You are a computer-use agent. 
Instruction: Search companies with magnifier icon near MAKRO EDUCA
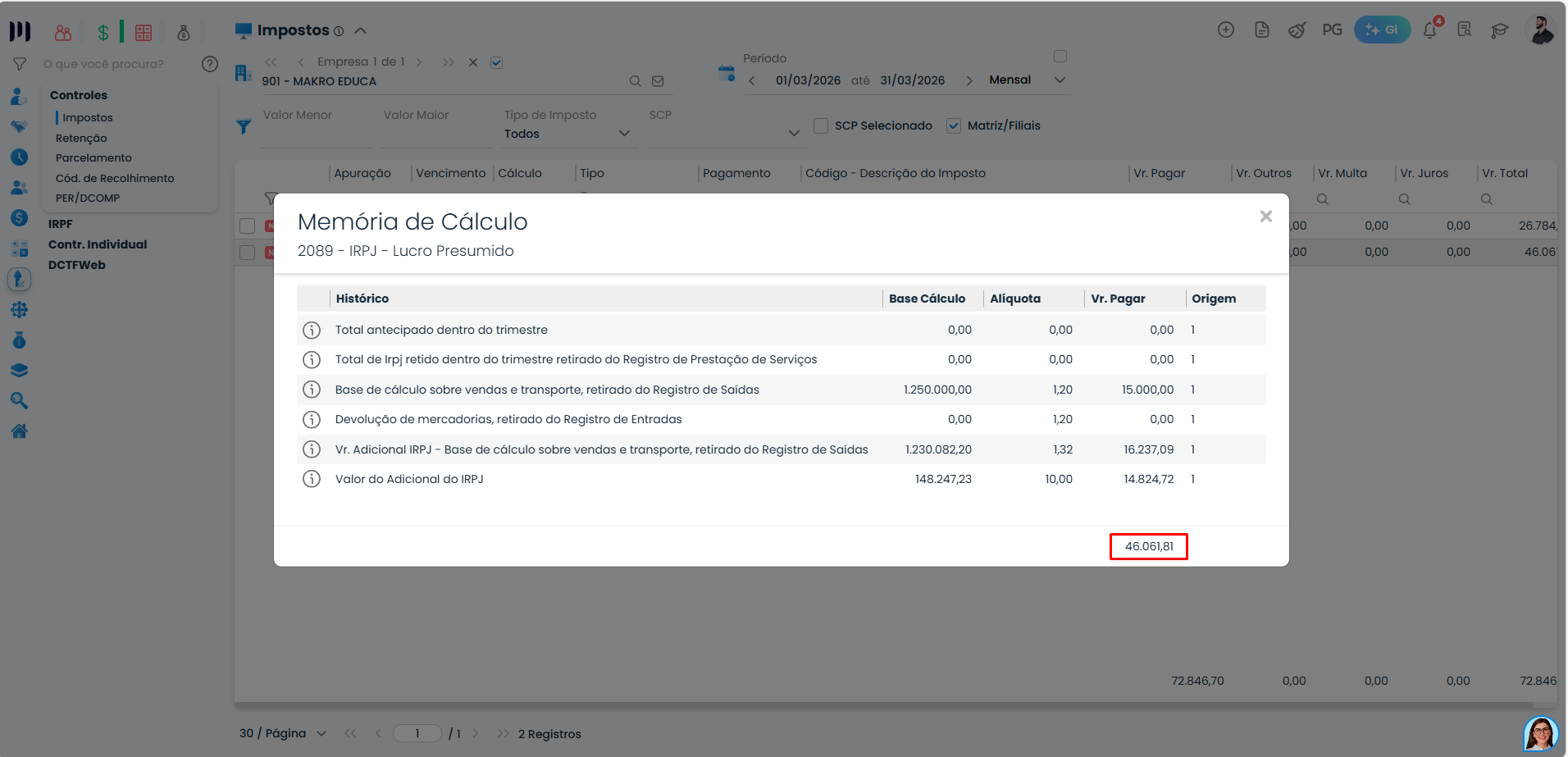coord(635,81)
